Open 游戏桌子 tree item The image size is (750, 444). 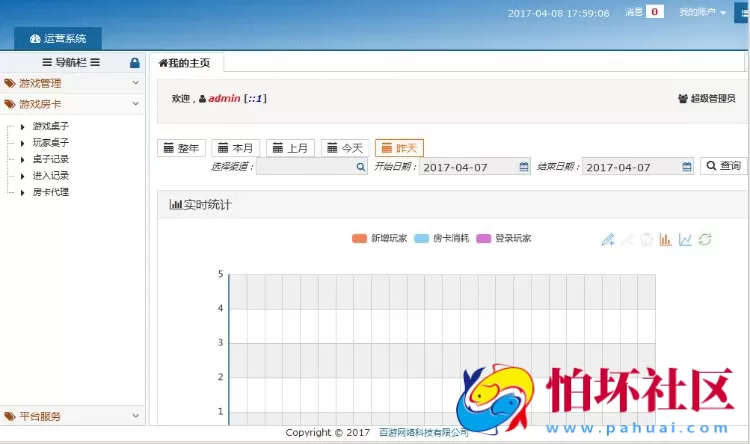51,126
